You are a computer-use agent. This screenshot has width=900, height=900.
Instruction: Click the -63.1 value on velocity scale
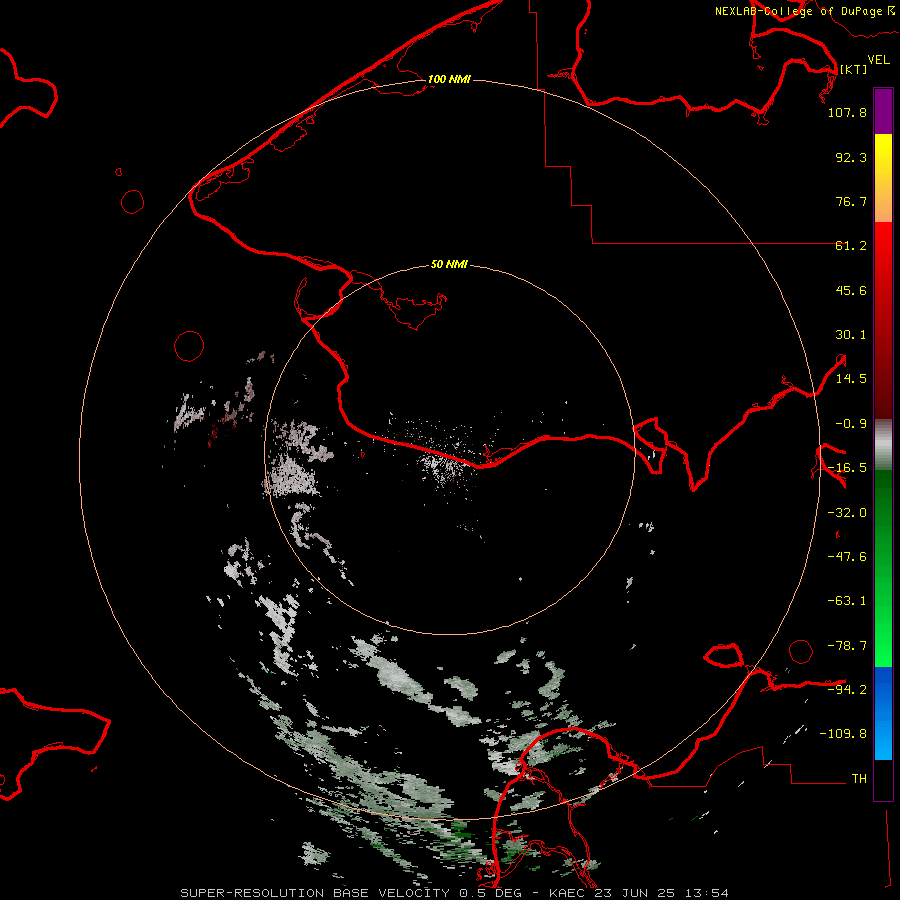pyautogui.click(x=847, y=601)
